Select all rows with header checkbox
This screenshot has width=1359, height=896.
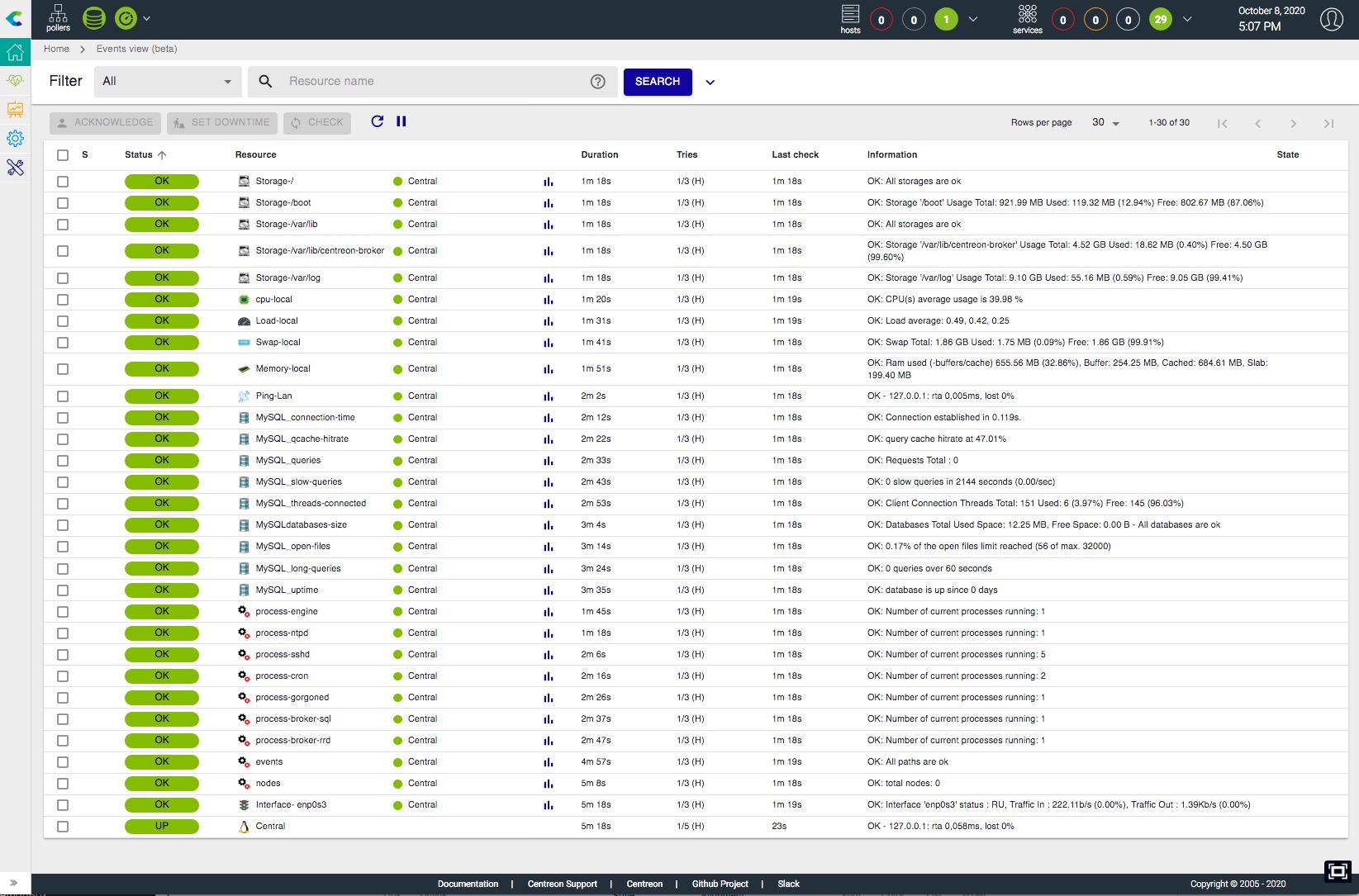(x=63, y=155)
